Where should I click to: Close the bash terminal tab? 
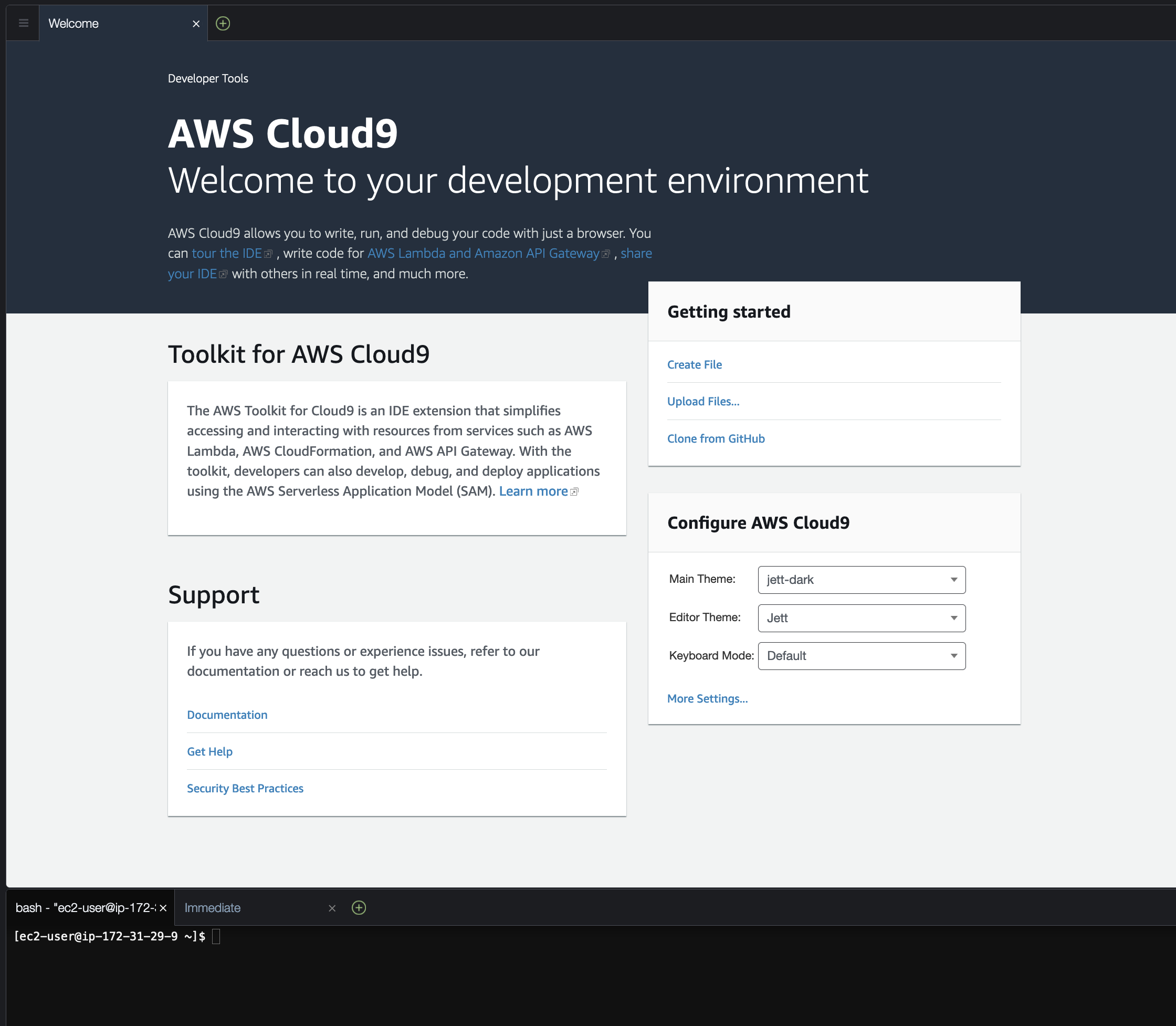(x=163, y=908)
